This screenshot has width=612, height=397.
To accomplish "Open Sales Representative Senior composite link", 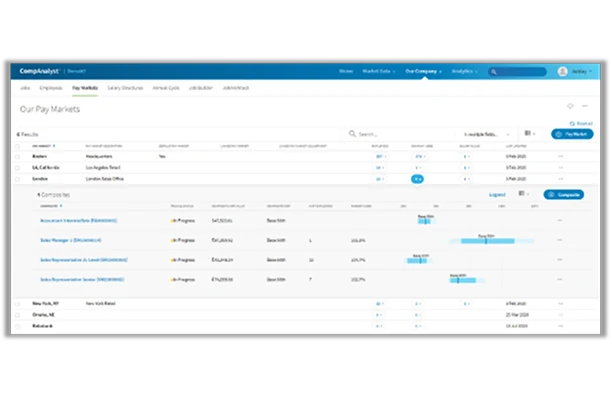I will coord(82,280).
